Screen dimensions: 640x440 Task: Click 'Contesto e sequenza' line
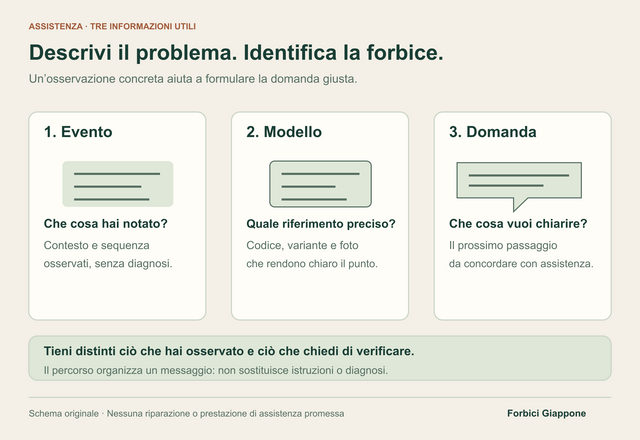point(97,245)
